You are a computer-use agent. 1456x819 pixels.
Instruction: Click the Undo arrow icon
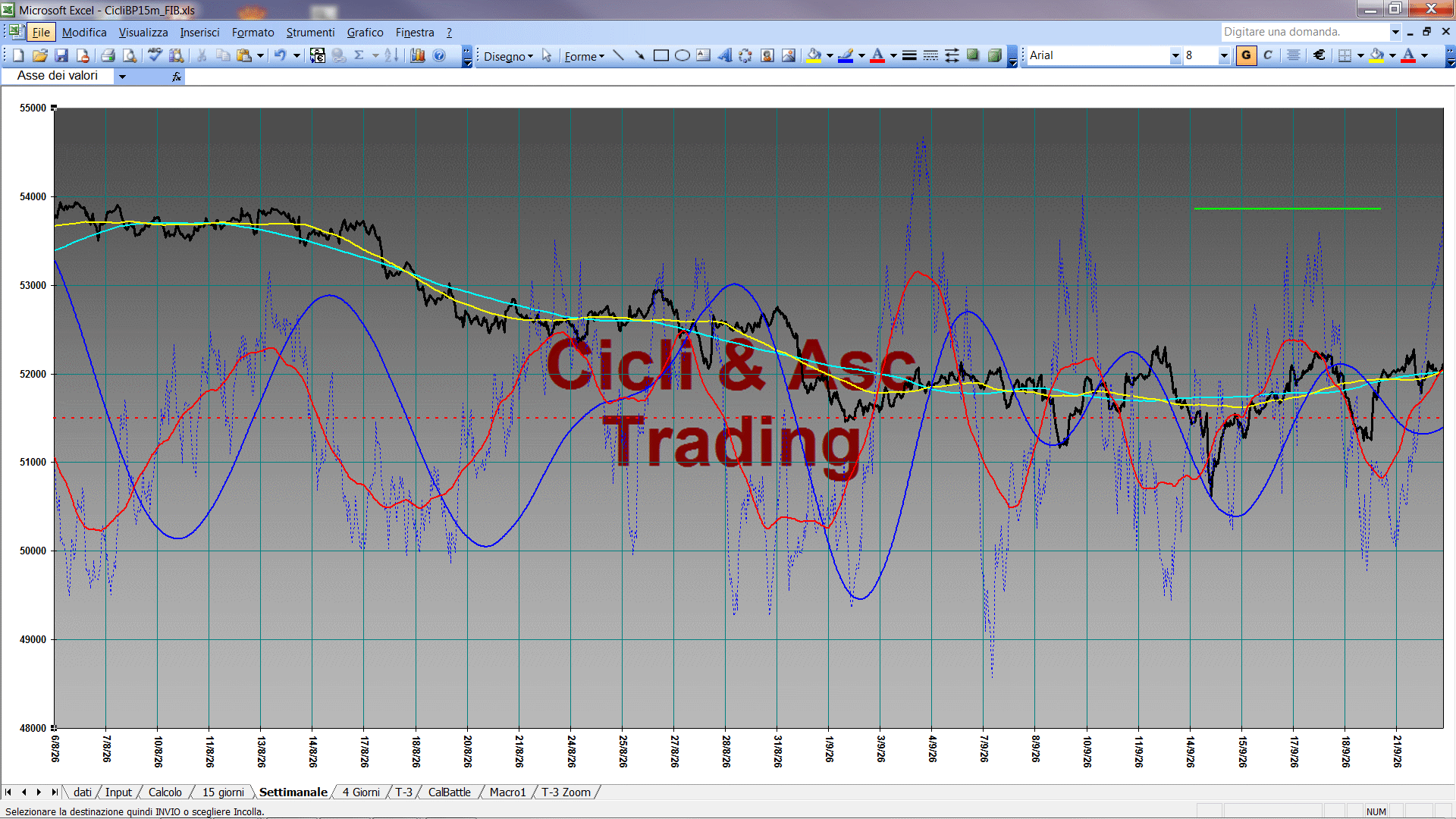(280, 55)
